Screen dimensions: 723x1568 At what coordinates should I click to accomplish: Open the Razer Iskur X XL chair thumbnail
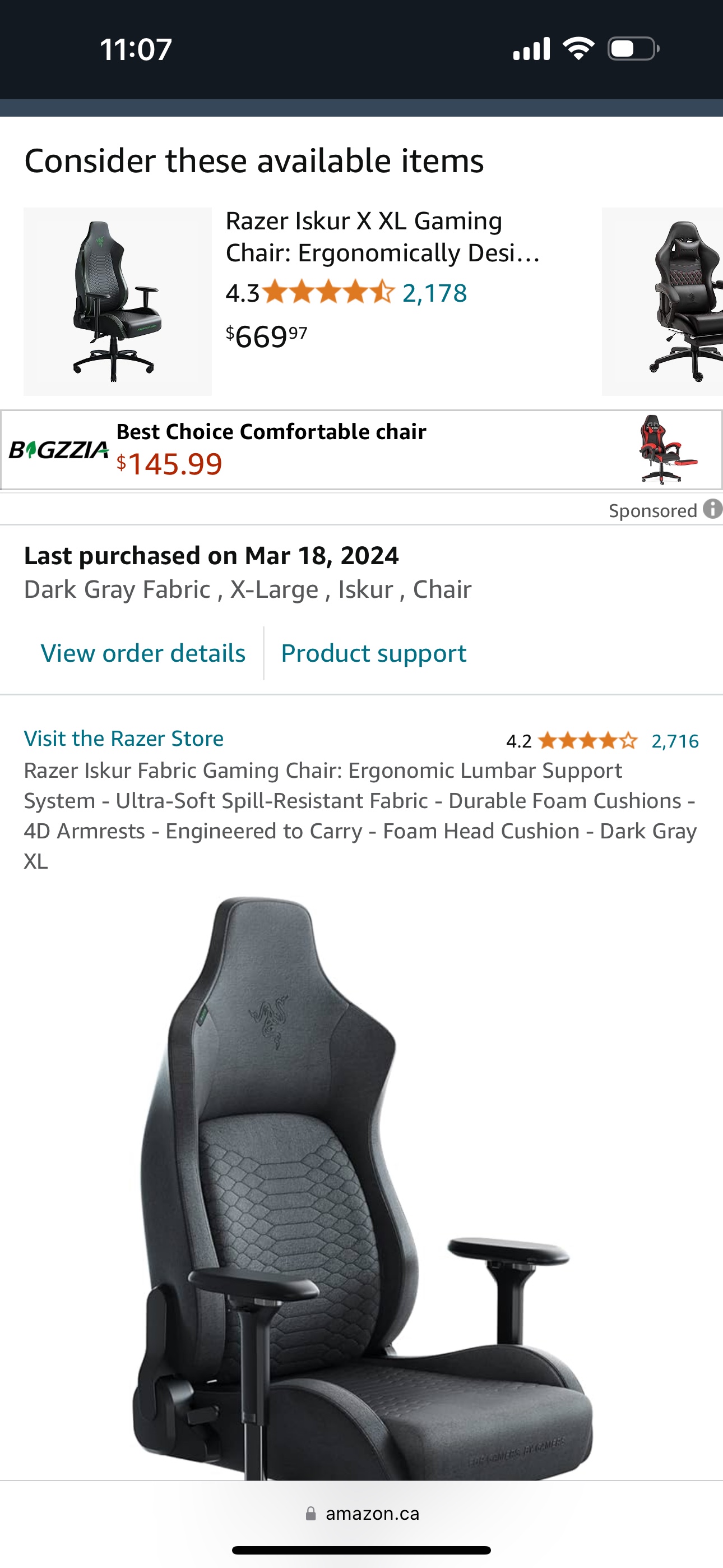[x=118, y=302]
